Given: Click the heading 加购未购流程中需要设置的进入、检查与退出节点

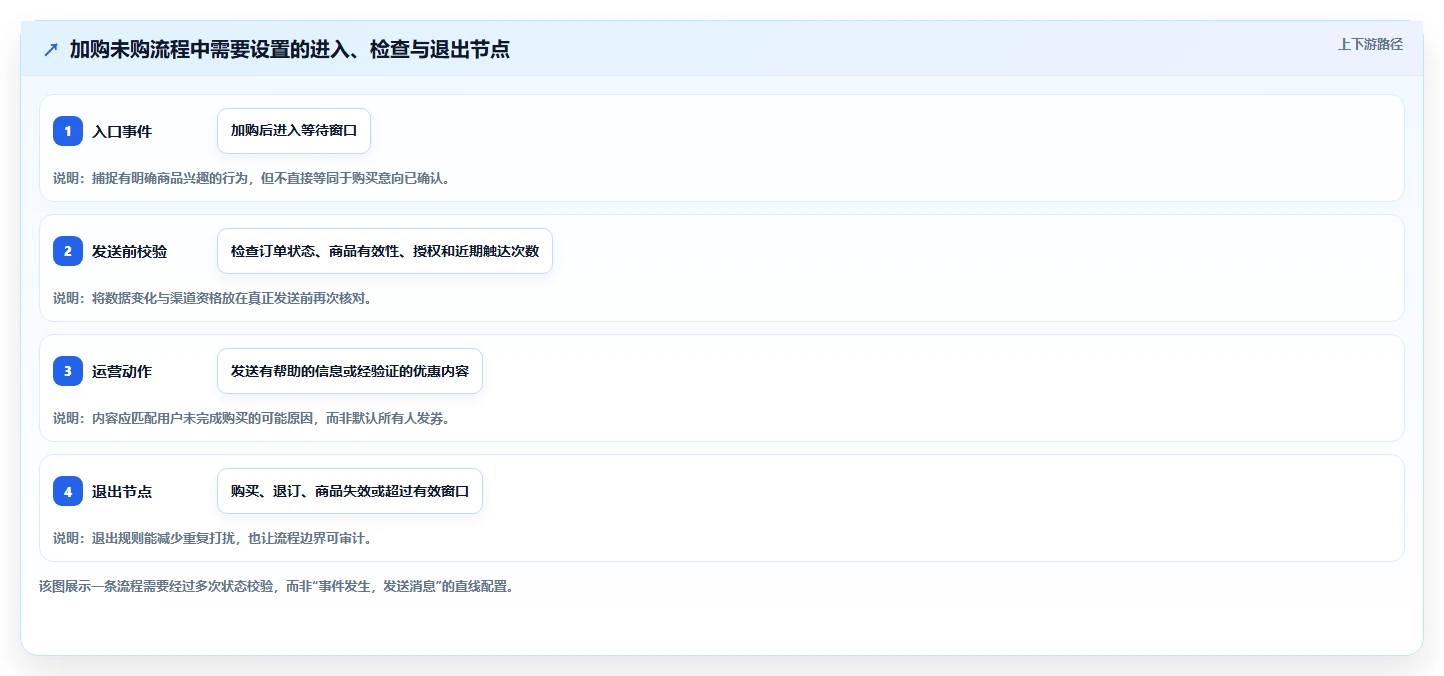Looking at the screenshot, I should point(290,49).
